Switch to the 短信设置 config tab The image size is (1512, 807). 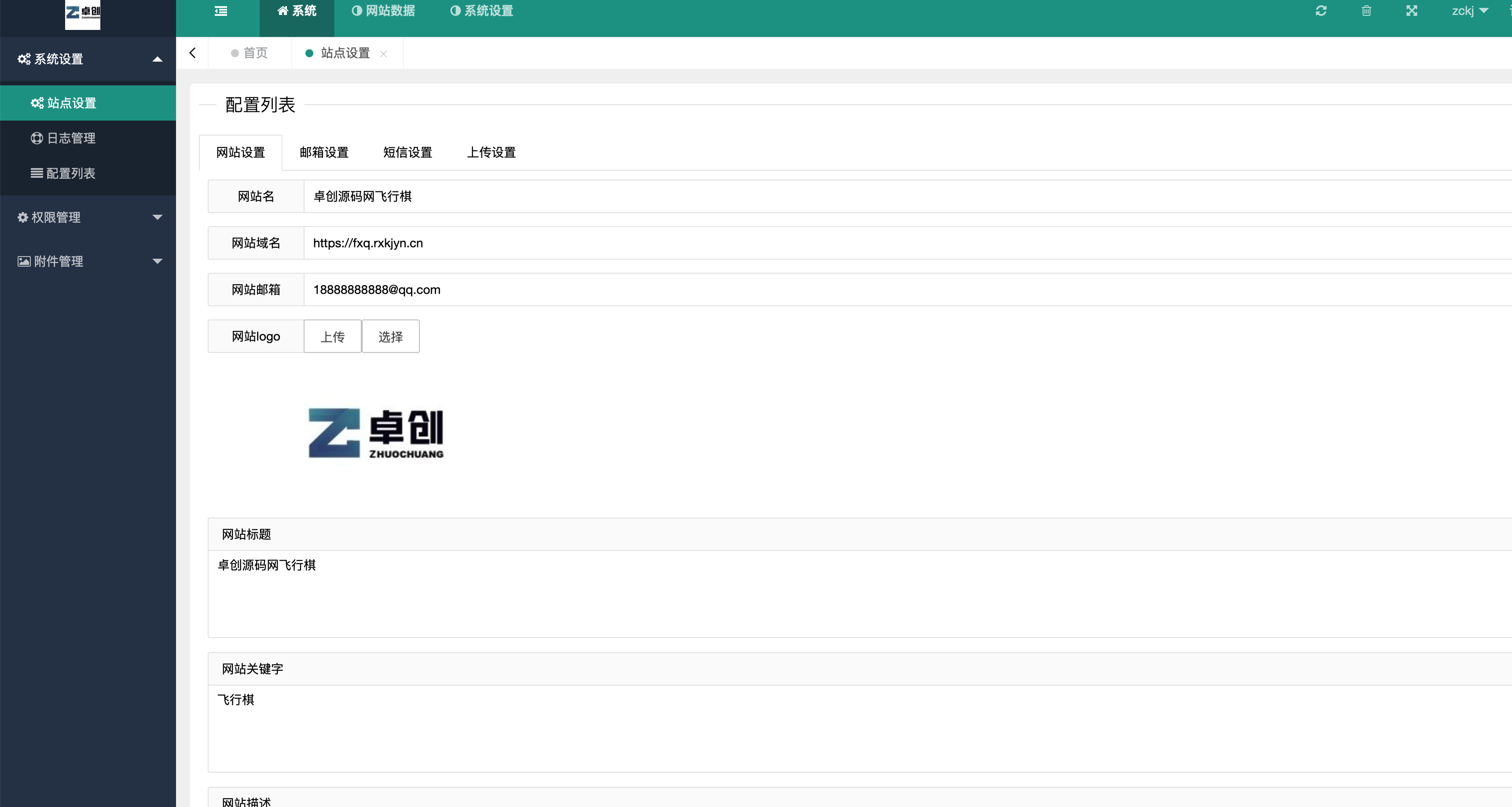click(407, 153)
